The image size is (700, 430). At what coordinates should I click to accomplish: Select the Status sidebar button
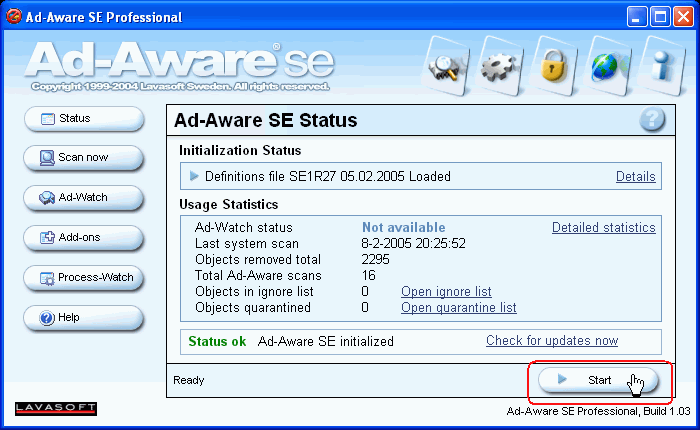(x=84, y=119)
